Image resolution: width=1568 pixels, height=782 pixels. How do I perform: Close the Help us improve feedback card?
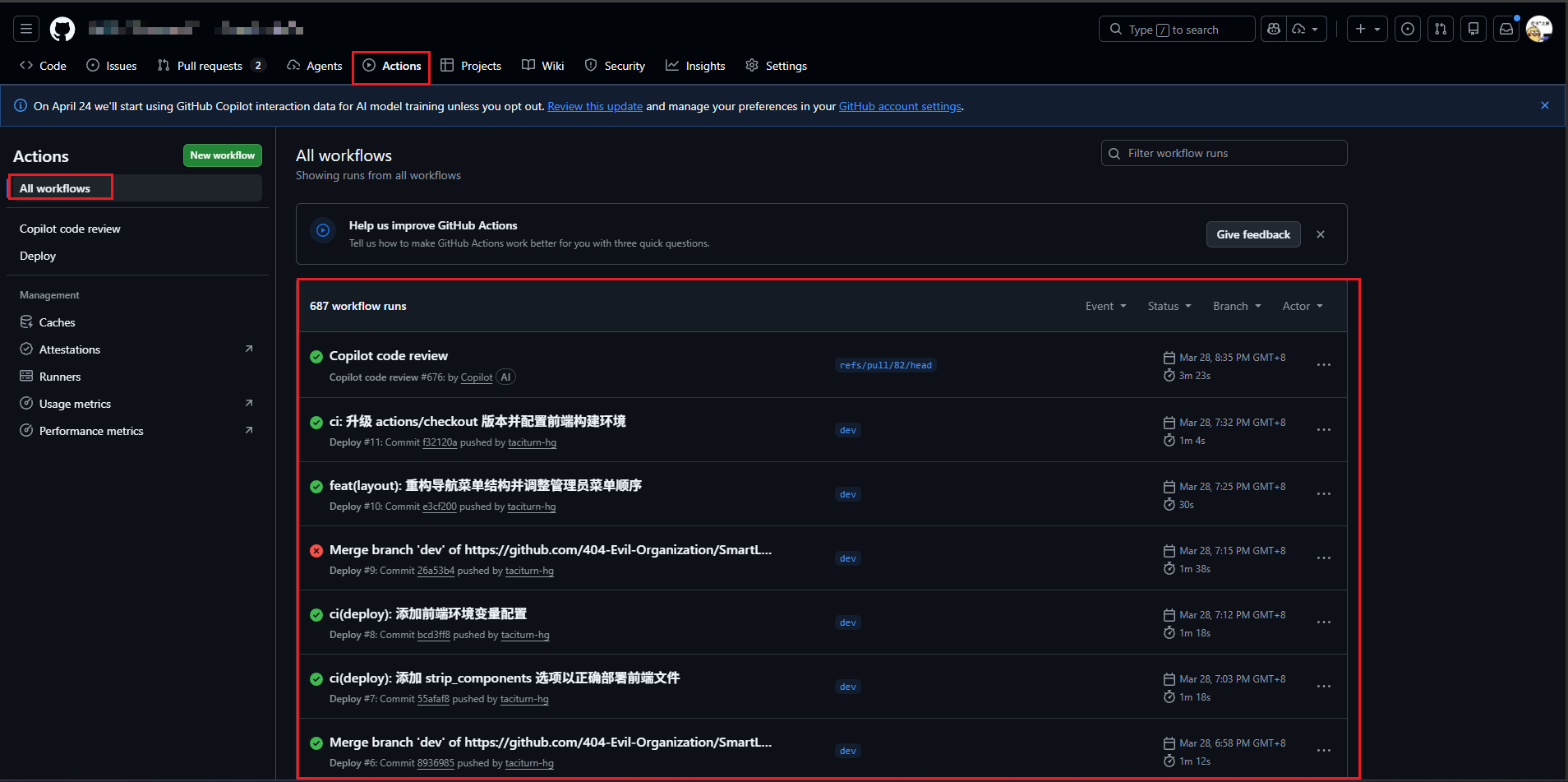[x=1320, y=234]
